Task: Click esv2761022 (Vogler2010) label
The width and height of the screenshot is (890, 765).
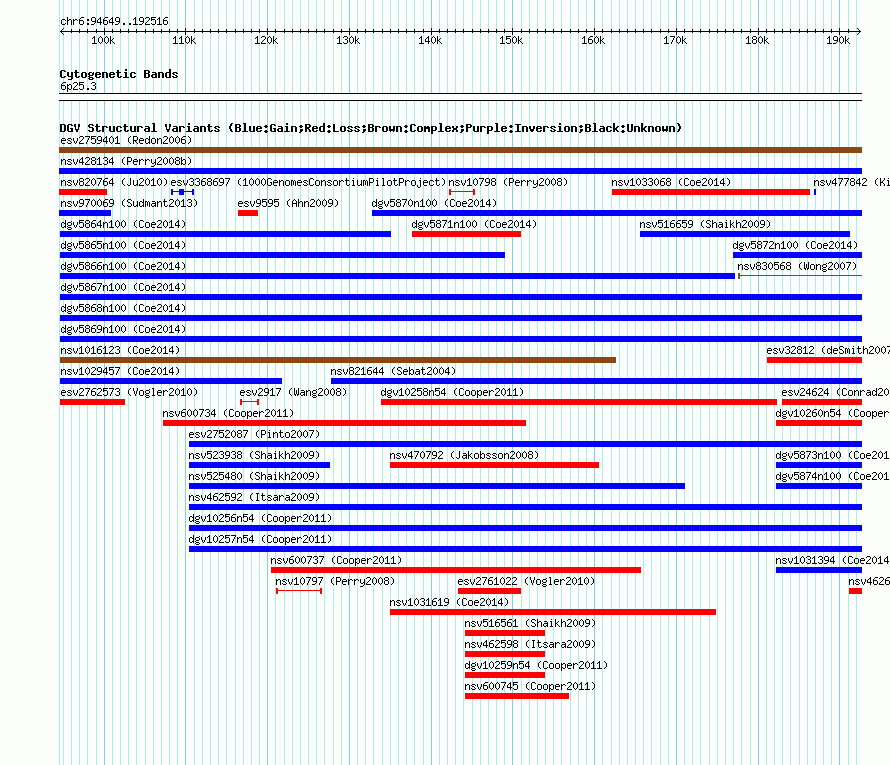Action: tap(526, 581)
